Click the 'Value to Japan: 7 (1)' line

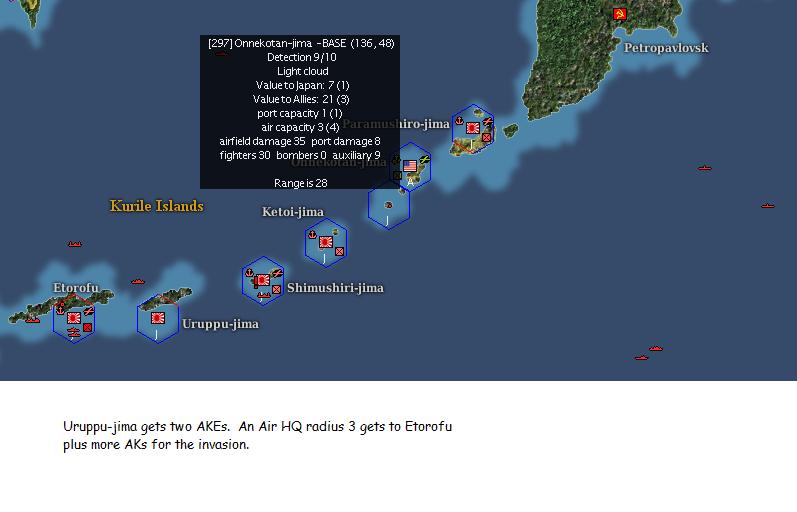click(302, 85)
